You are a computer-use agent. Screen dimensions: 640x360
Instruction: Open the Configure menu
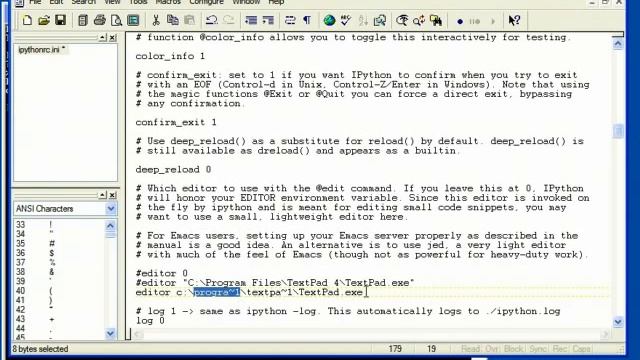207,2
